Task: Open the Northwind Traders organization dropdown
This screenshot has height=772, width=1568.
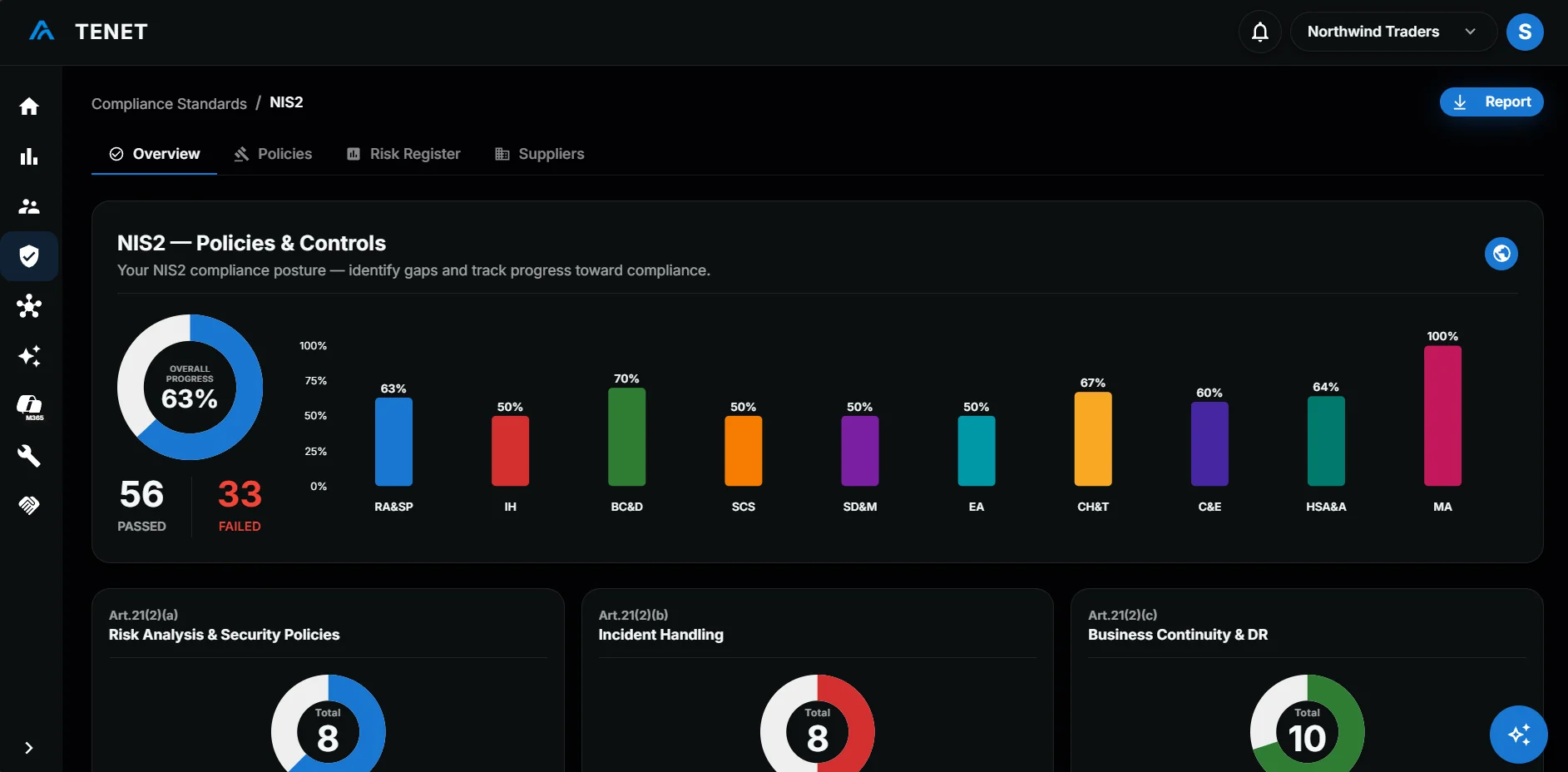Action: pyautogui.click(x=1393, y=32)
